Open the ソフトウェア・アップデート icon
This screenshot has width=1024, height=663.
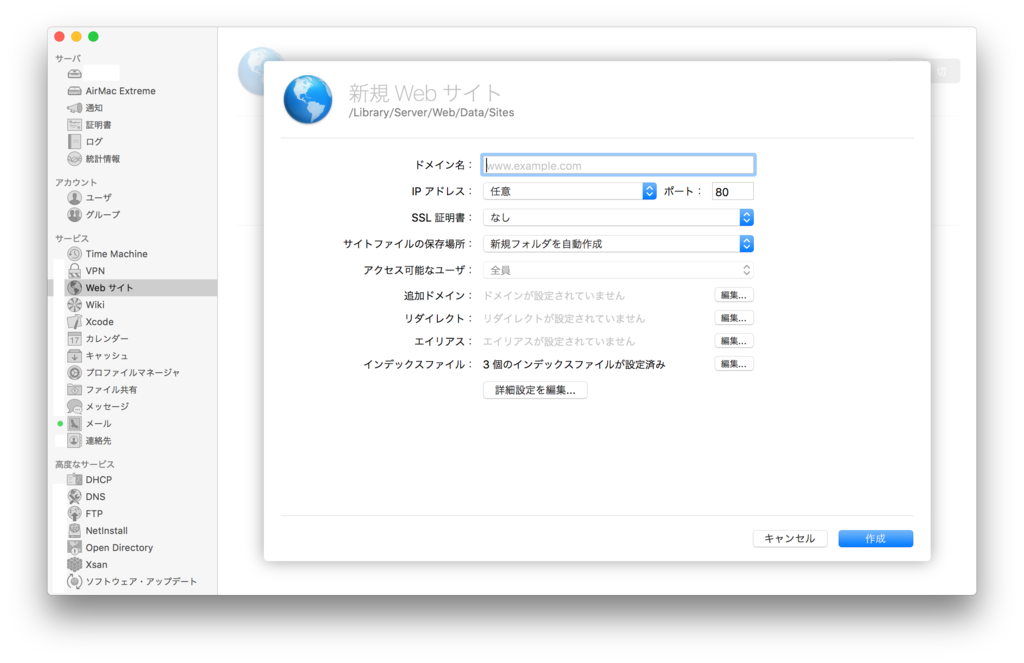(74, 581)
